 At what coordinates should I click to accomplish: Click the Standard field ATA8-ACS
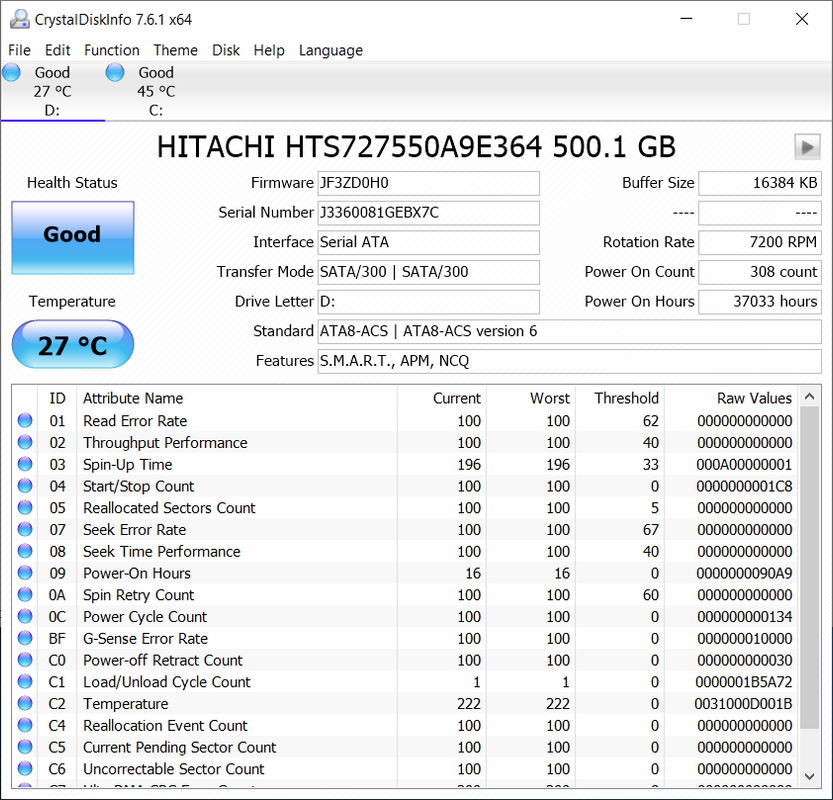point(570,332)
